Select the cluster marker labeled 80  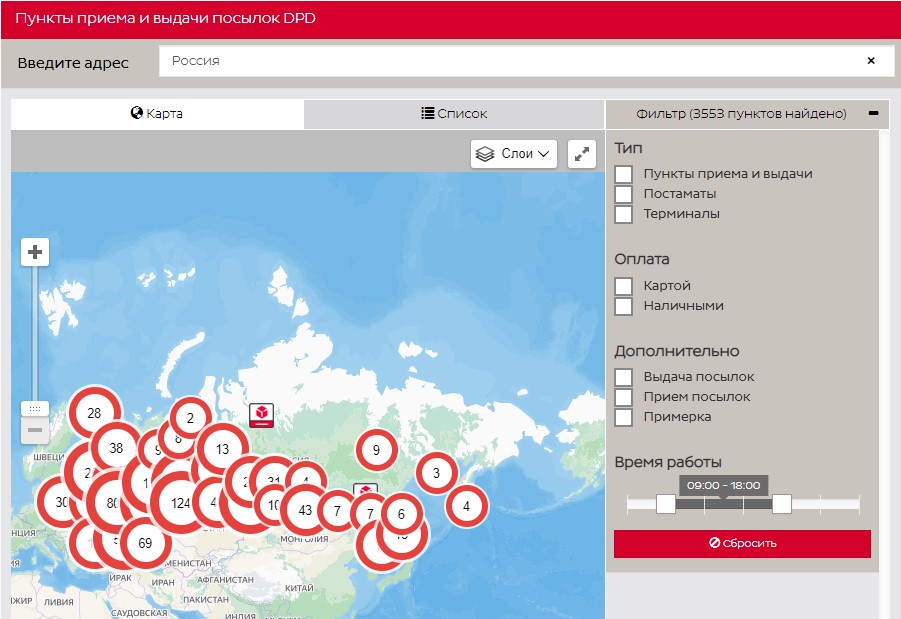click(112, 503)
